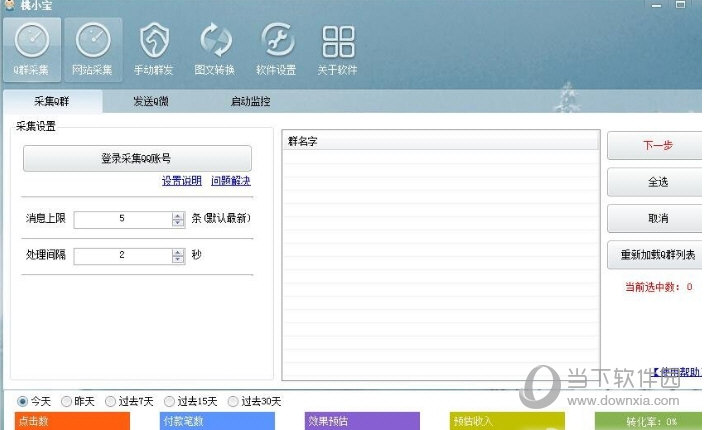
Task: Open the Q群采集 toolbar icon
Action: (x=32, y=49)
